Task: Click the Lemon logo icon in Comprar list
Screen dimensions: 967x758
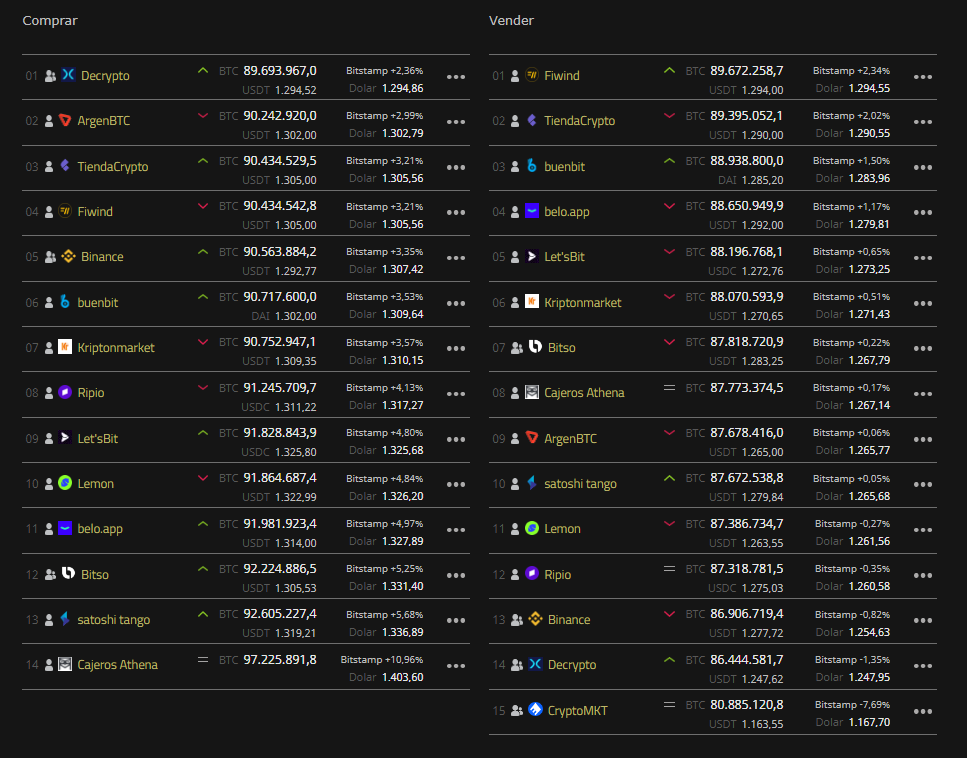Action: [x=65, y=483]
